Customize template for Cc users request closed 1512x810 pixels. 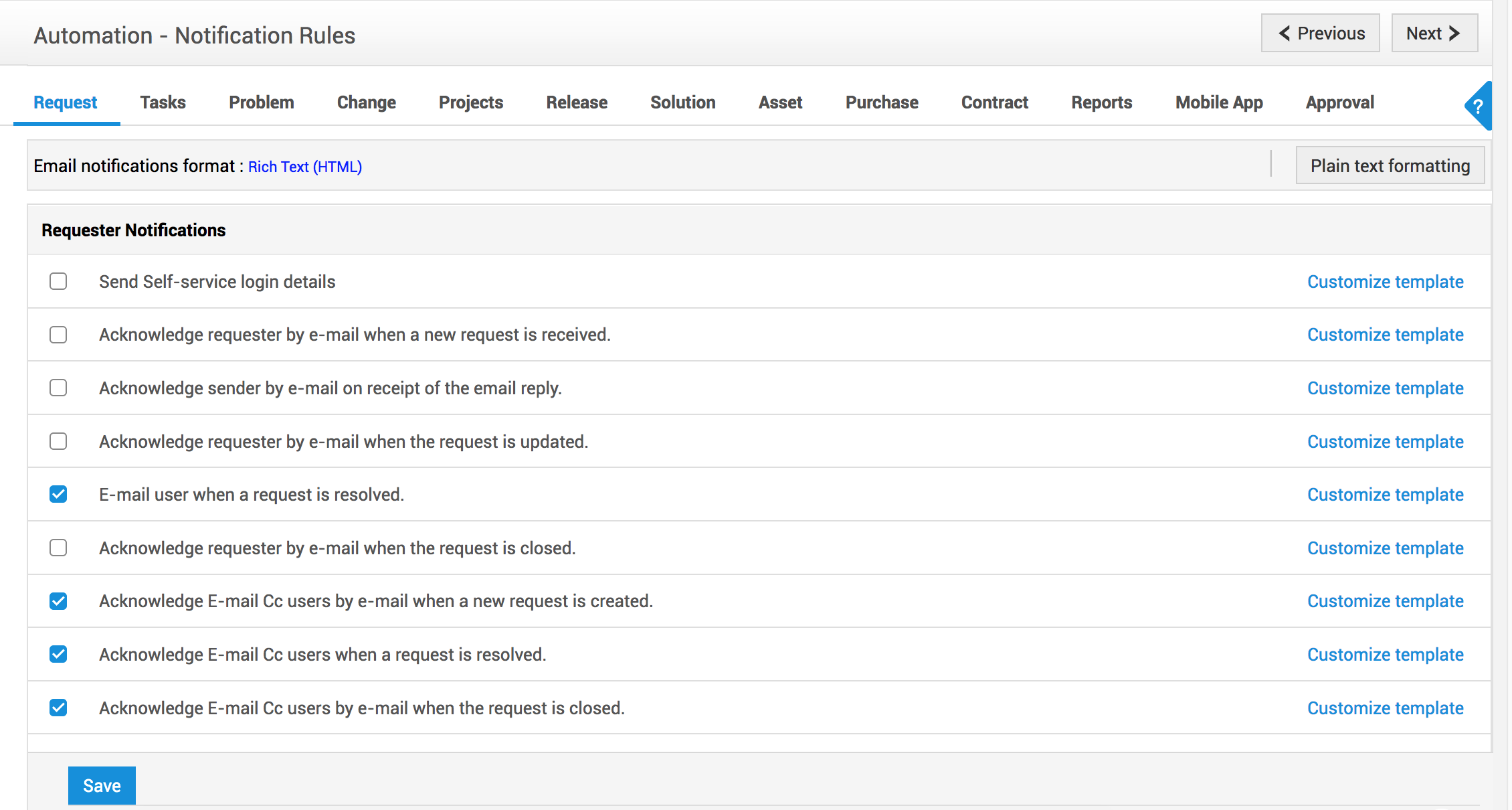click(1385, 708)
